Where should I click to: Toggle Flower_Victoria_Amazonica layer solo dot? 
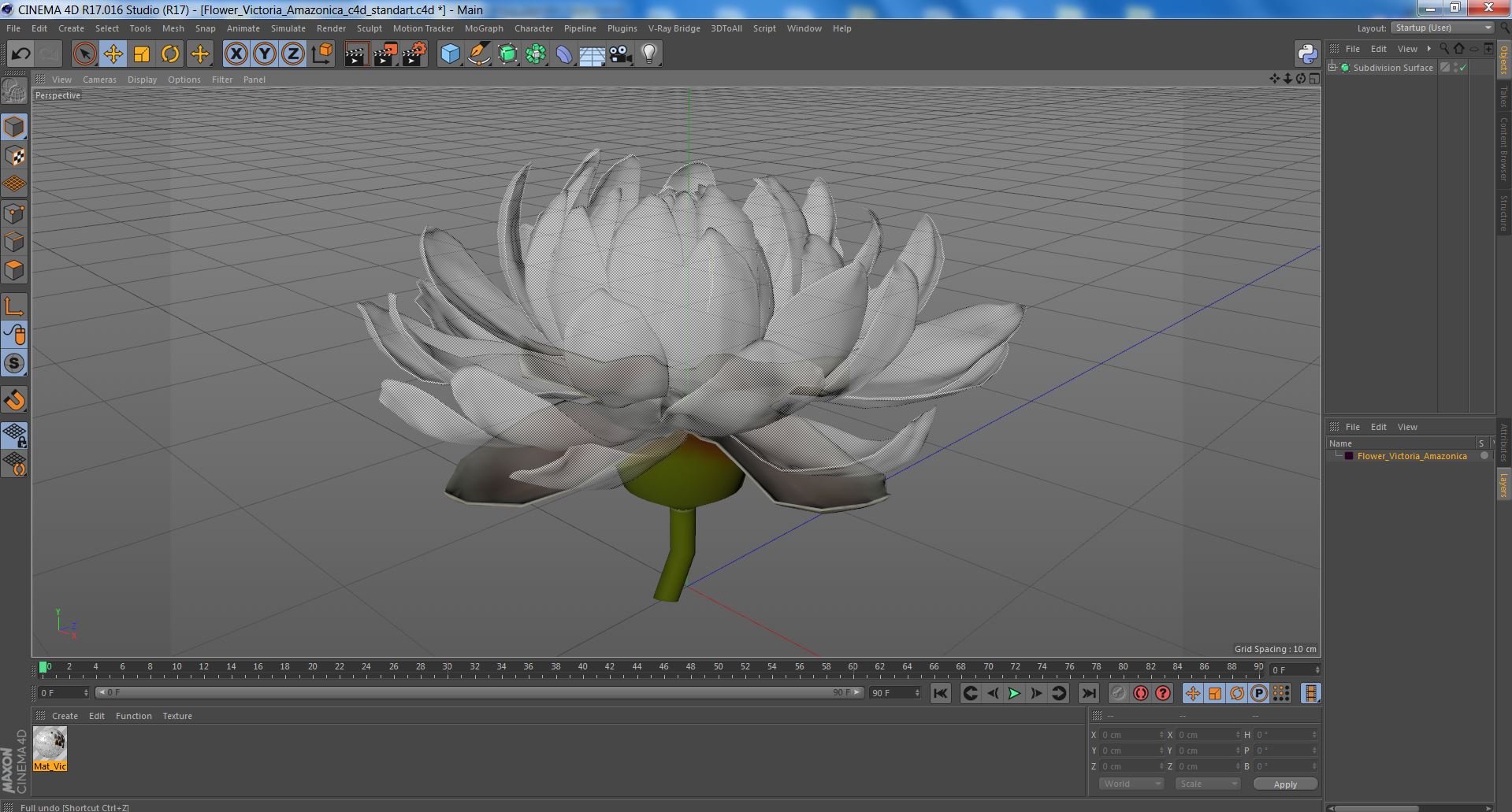click(x=1484, y=456)
